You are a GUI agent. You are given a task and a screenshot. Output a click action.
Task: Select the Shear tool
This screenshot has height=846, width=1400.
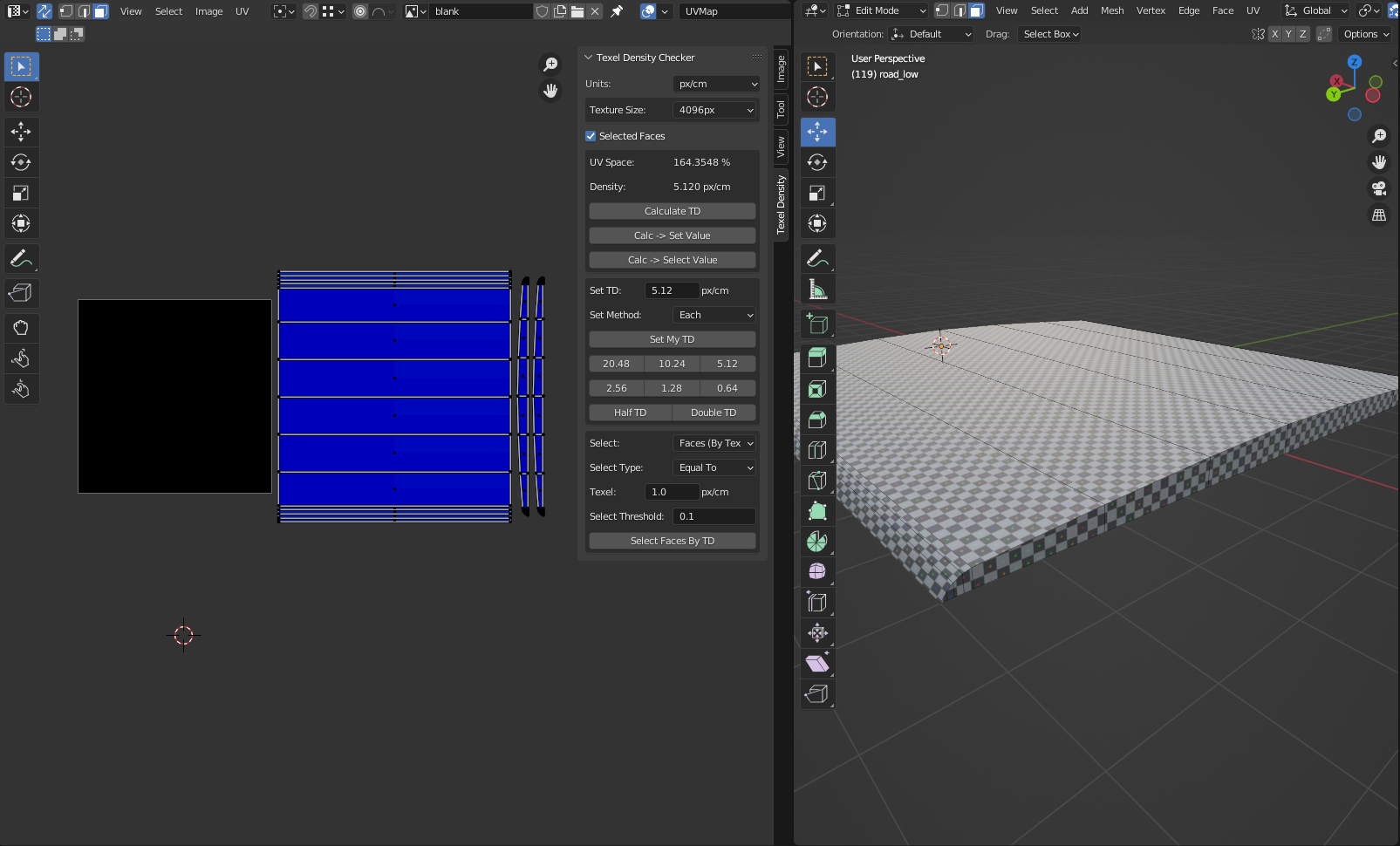pos(817,664)
